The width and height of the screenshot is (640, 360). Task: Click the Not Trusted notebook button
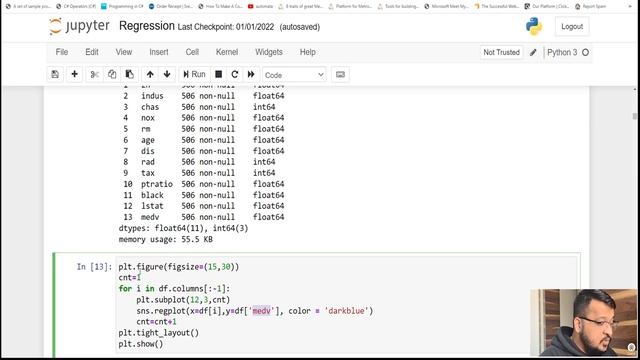[x=501, y=52]
